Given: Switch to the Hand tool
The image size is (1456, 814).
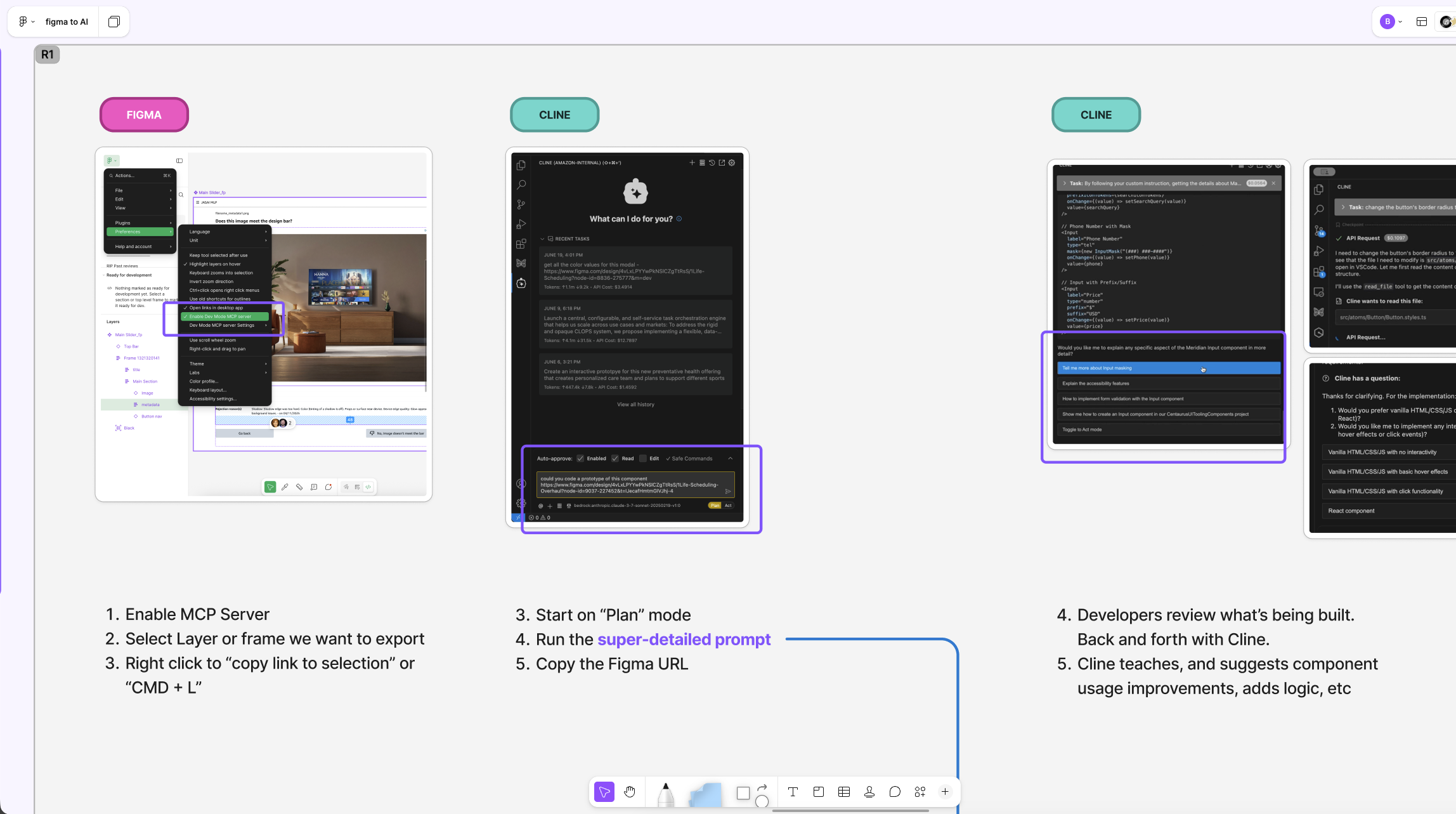Looking at the screenshot, I should (x=630, y=792).
